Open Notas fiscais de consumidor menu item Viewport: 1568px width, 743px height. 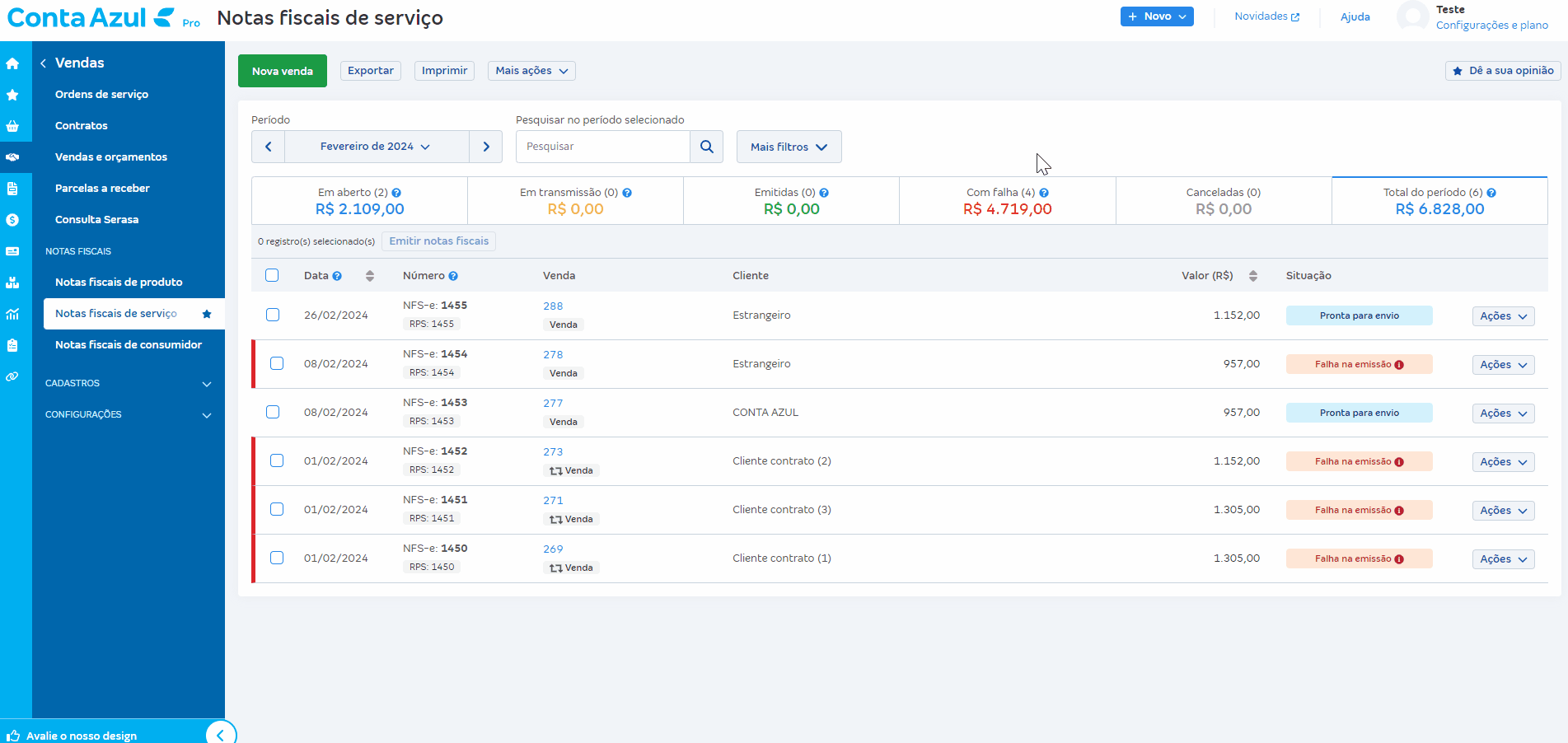[x=129, y=345]
